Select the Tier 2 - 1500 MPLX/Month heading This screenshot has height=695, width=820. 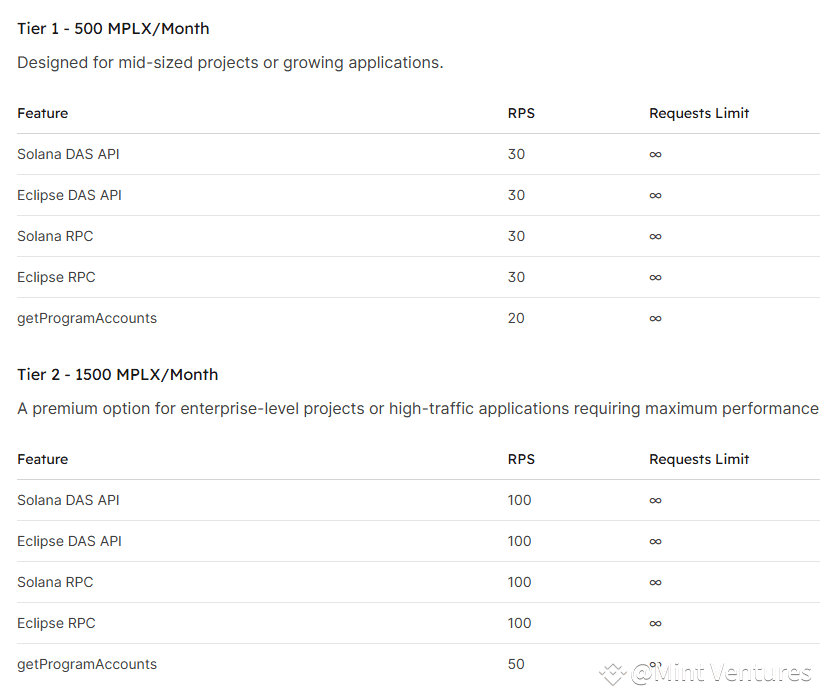click(117, 374)
